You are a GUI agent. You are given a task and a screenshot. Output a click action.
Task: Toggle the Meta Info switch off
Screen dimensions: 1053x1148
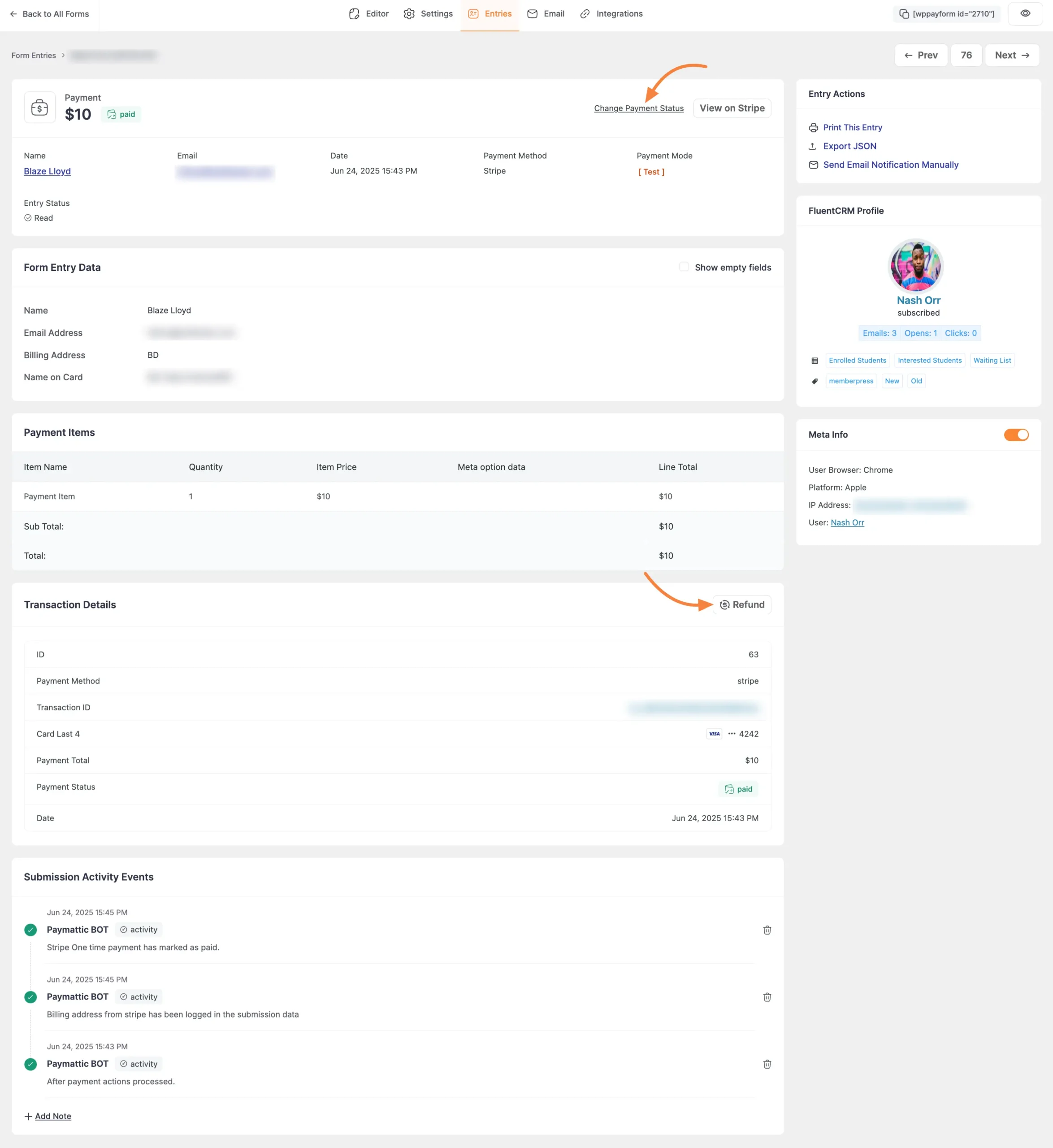pos(1016,435)
